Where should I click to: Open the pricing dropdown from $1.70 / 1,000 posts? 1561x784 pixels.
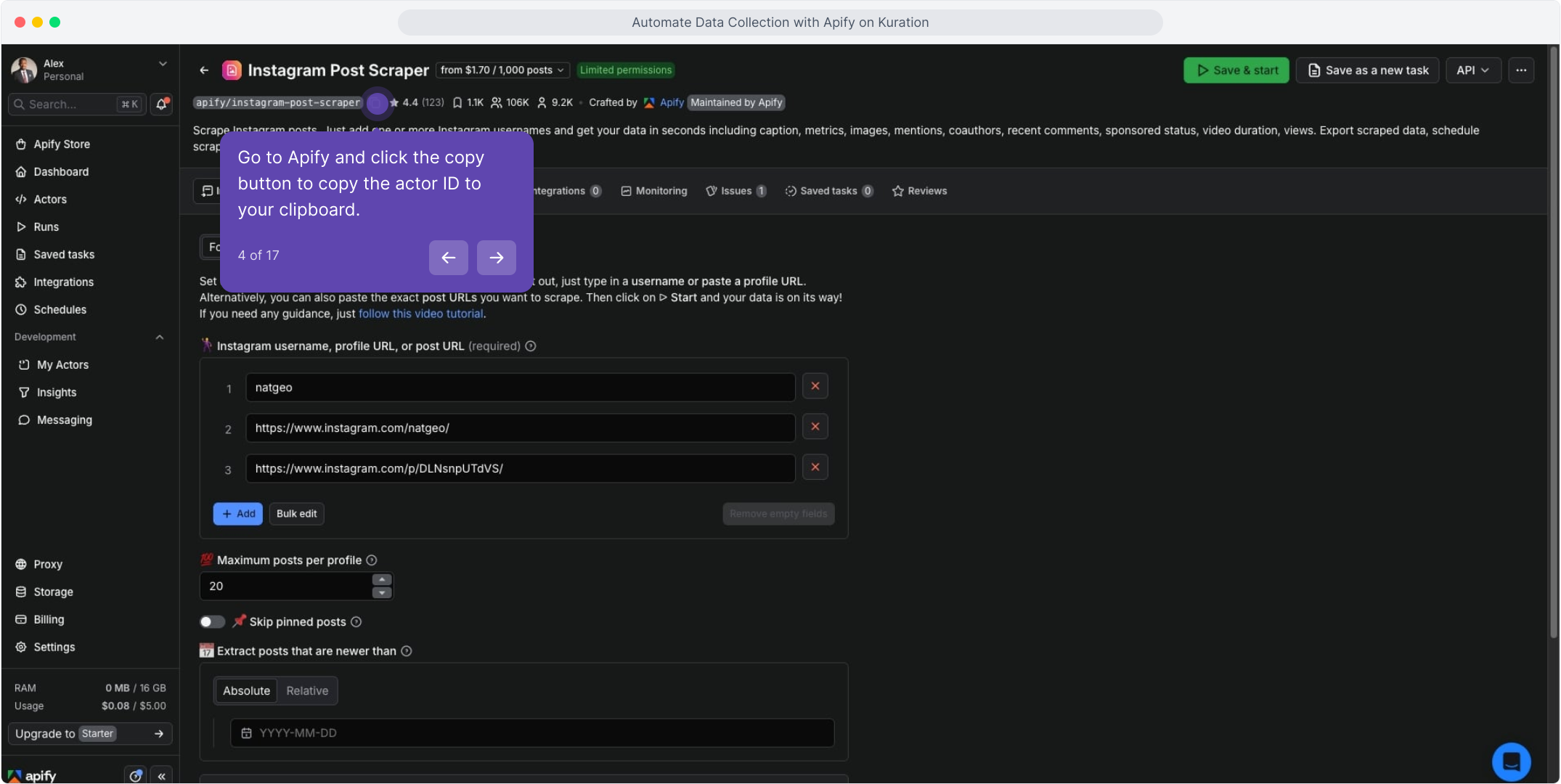(x=502, y=70)
